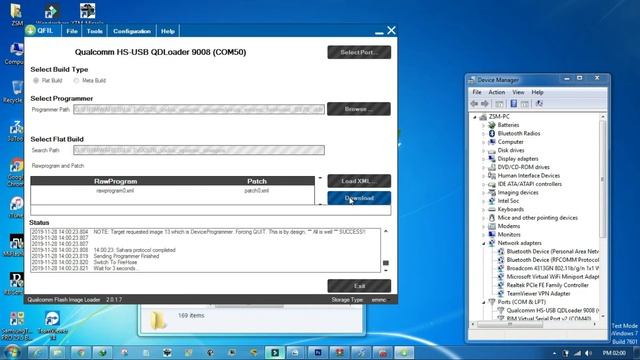
Task: Click the Back arrow in Device Manager toolbar
Action: point(474,104)
